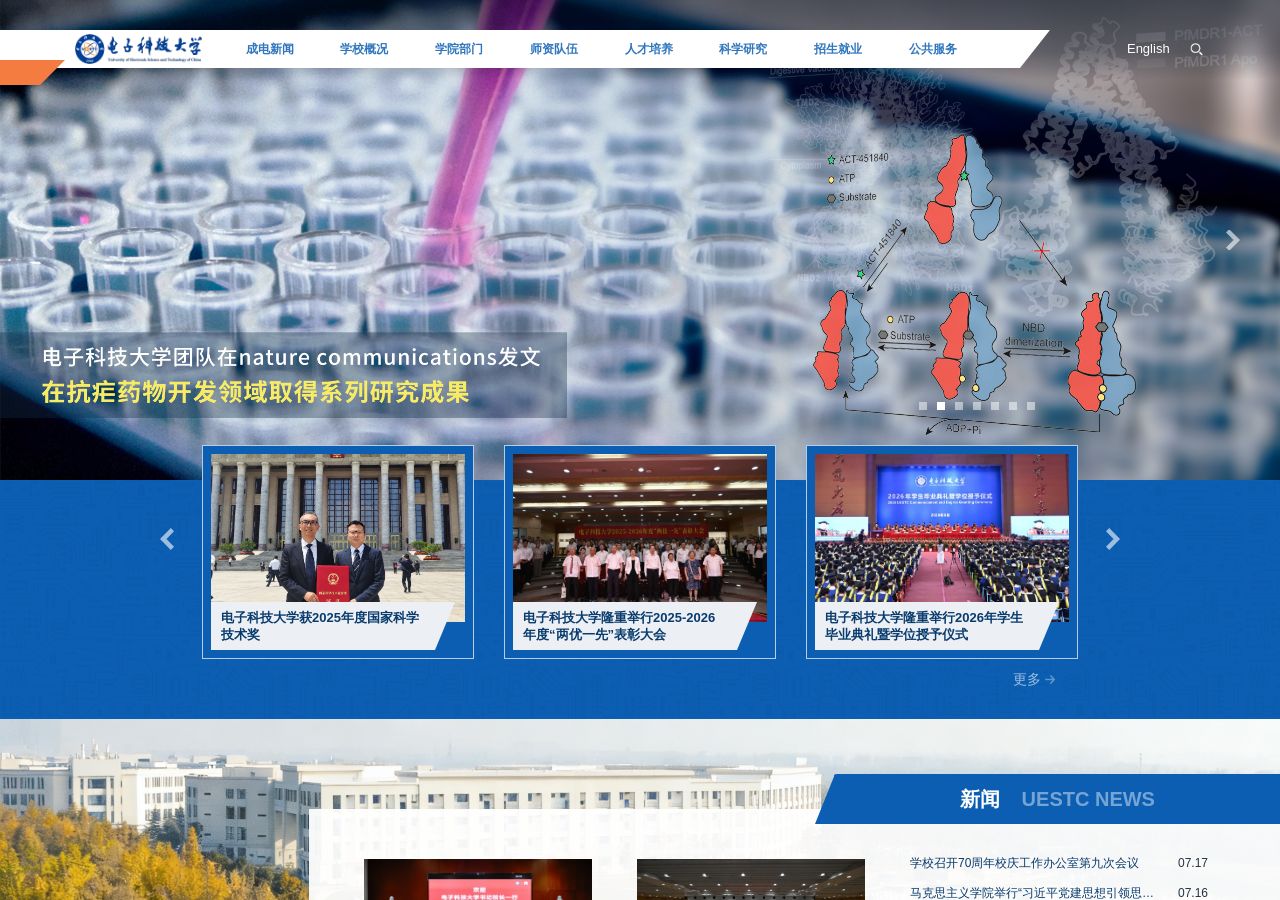Select the first banner slide indicator
1280x900 pixels.
point(923,406)
